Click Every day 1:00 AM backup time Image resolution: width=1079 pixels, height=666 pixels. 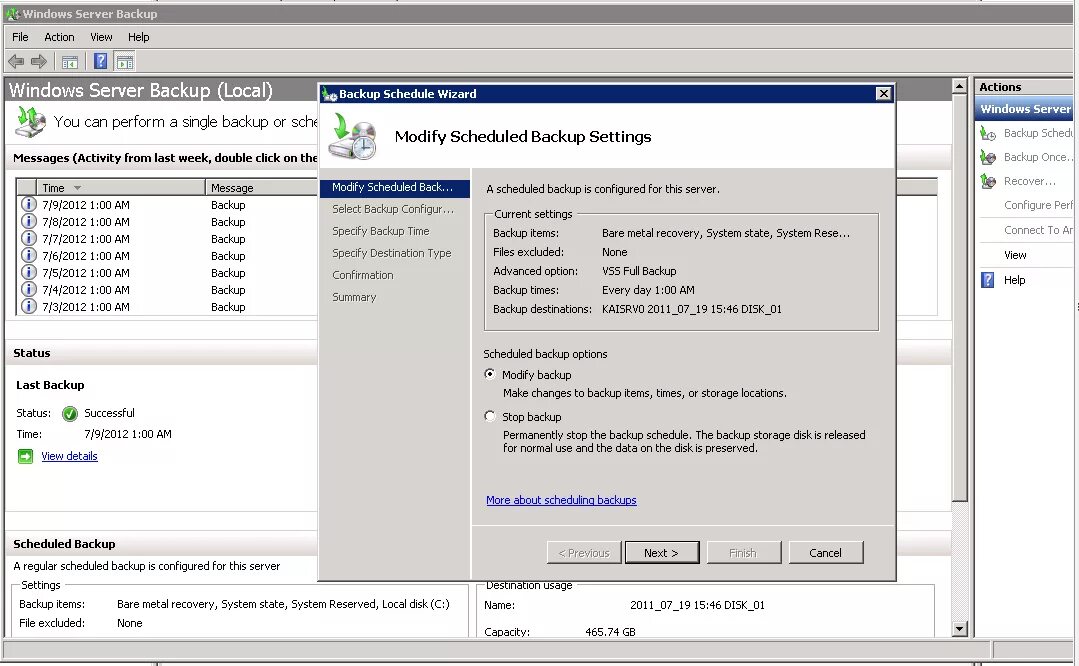[648, 290]
